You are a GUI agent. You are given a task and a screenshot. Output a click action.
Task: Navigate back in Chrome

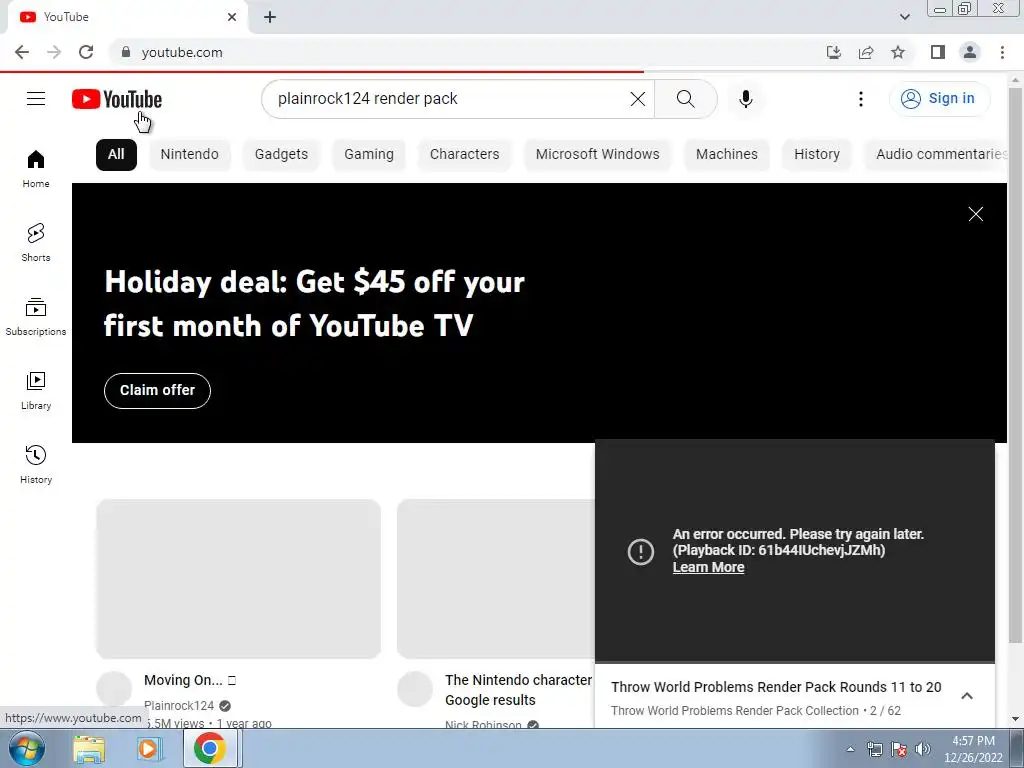click(22, 52)
